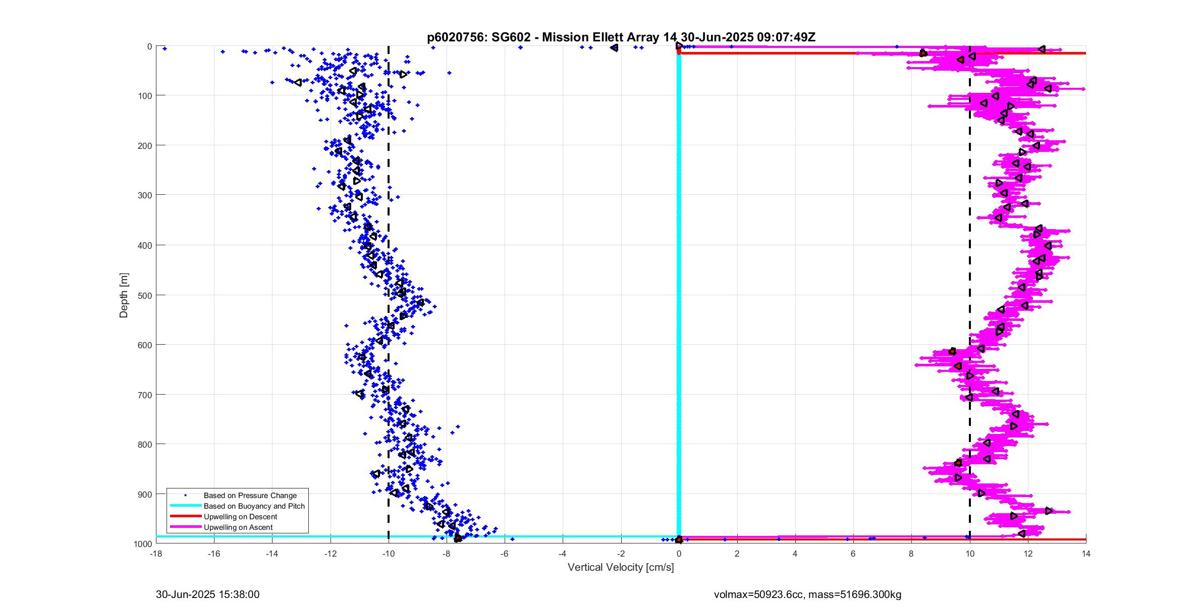Image resolution: width=1200 pixels, height=611 pixels.
Task: Click the x-axis tick label -18
Action: tap(156, 553)
